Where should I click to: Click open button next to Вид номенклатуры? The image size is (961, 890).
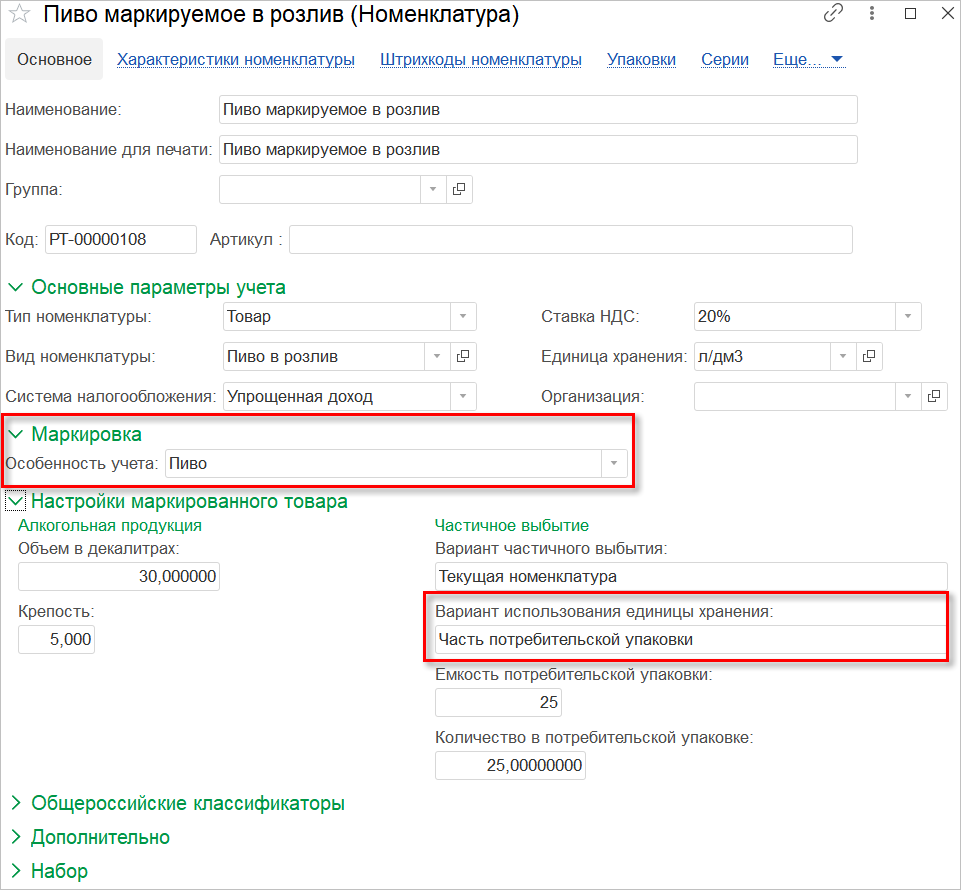click(x=463, y=356)
